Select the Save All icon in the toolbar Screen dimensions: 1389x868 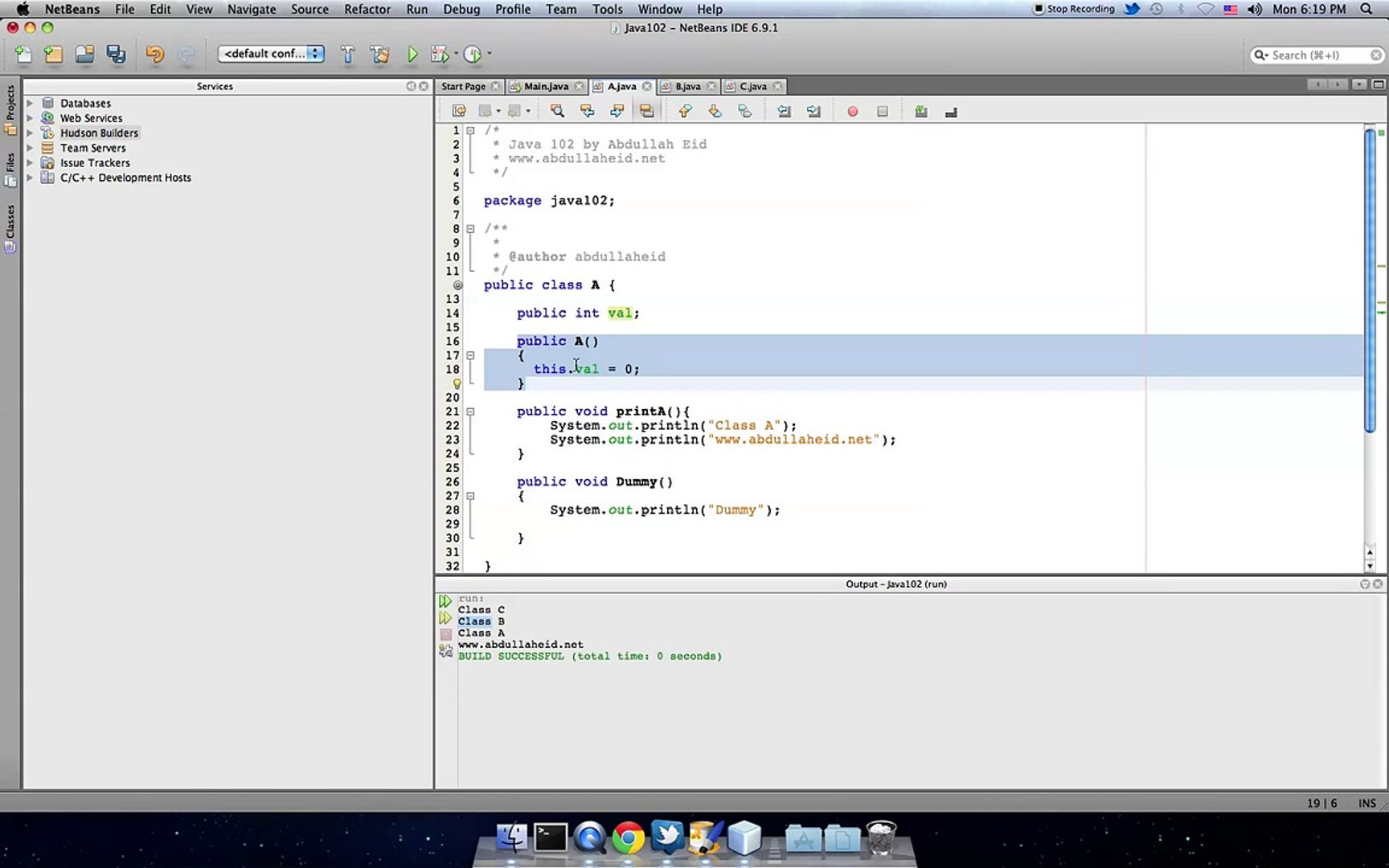(x=116, y=54)
